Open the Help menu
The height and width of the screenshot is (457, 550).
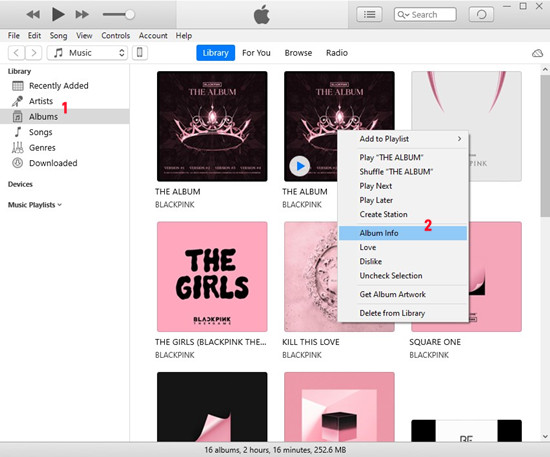(184, 35)
